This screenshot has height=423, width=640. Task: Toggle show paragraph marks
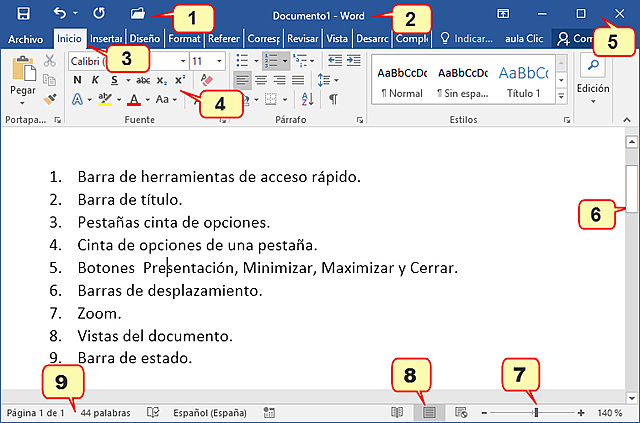tap(333, 99)
